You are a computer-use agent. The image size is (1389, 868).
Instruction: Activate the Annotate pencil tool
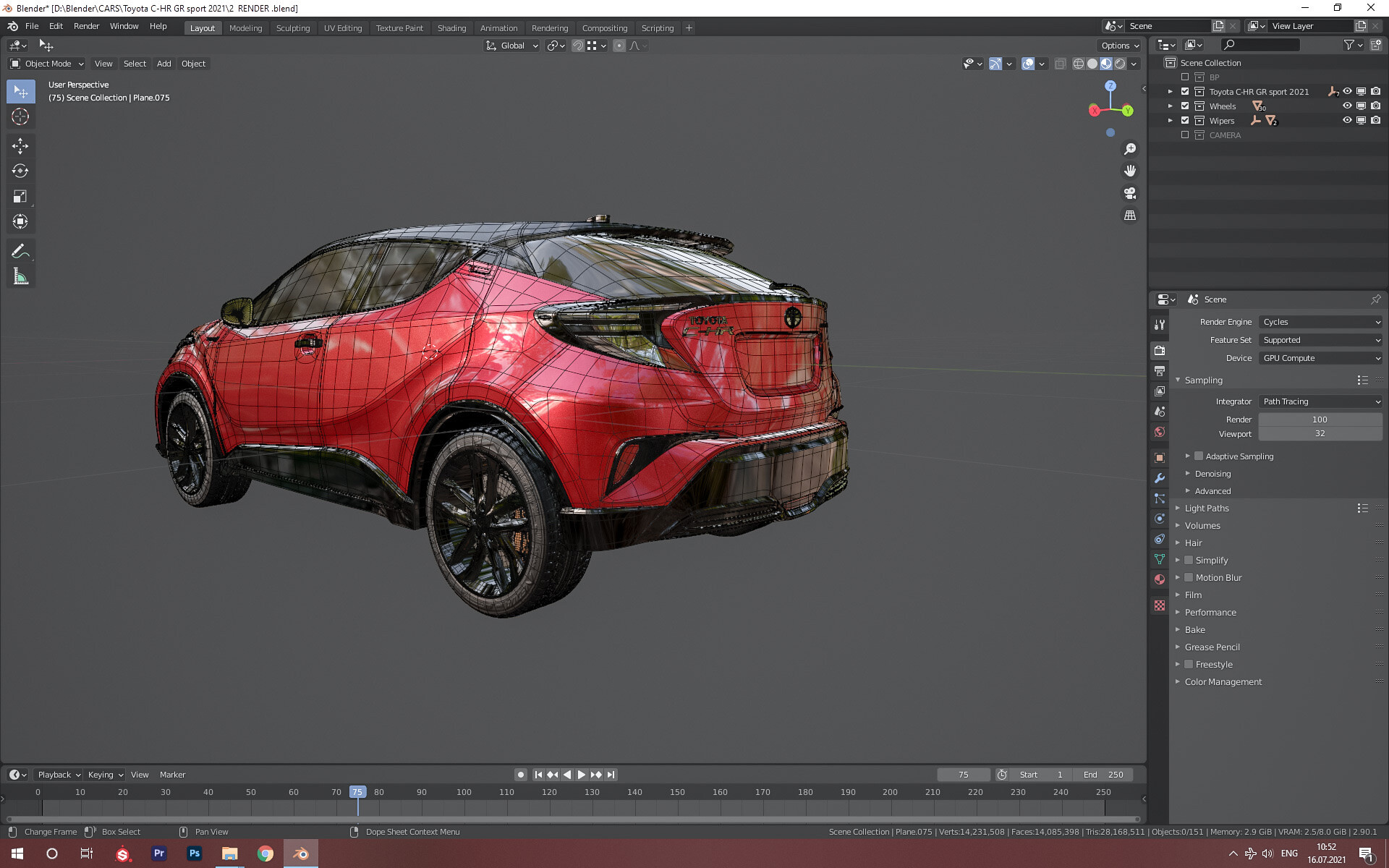20,252
